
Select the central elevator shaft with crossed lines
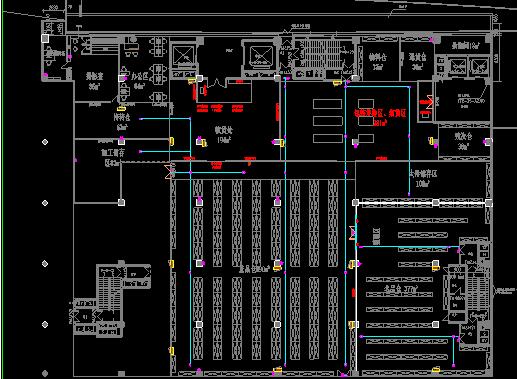click(260, 56)
